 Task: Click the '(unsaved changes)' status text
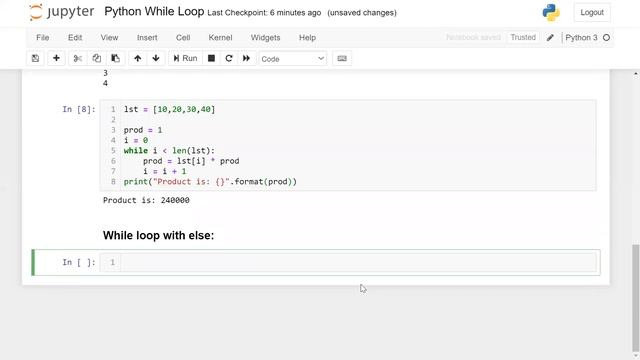(362, 13)
